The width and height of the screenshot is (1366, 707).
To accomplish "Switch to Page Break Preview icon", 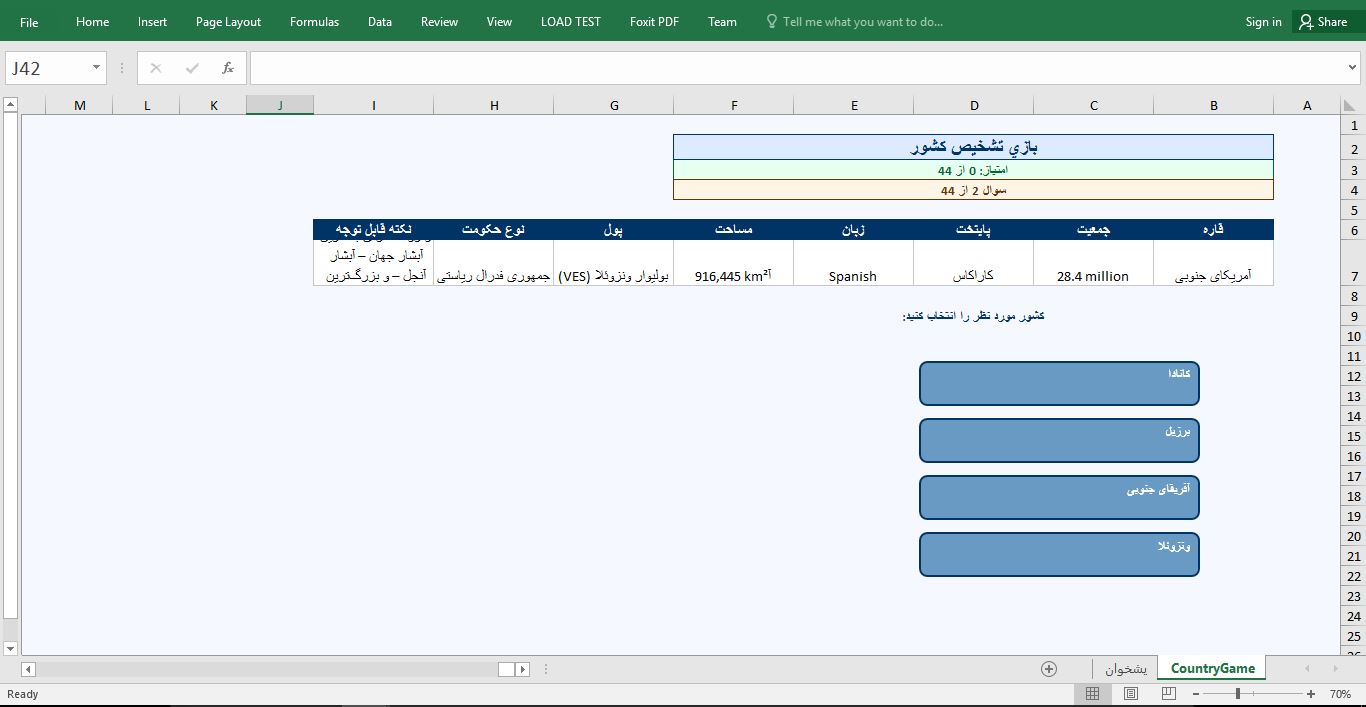I will [x=1168, y=694].
